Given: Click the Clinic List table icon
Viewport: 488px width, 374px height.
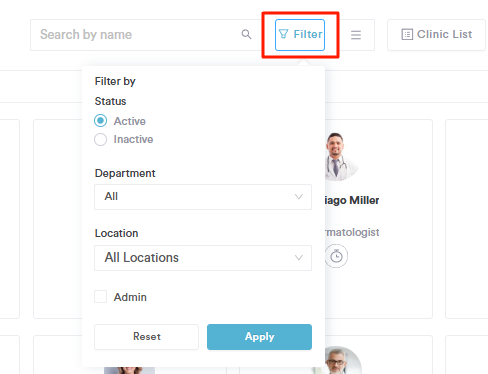Looking at the screenshot, I should coord(407,34).
